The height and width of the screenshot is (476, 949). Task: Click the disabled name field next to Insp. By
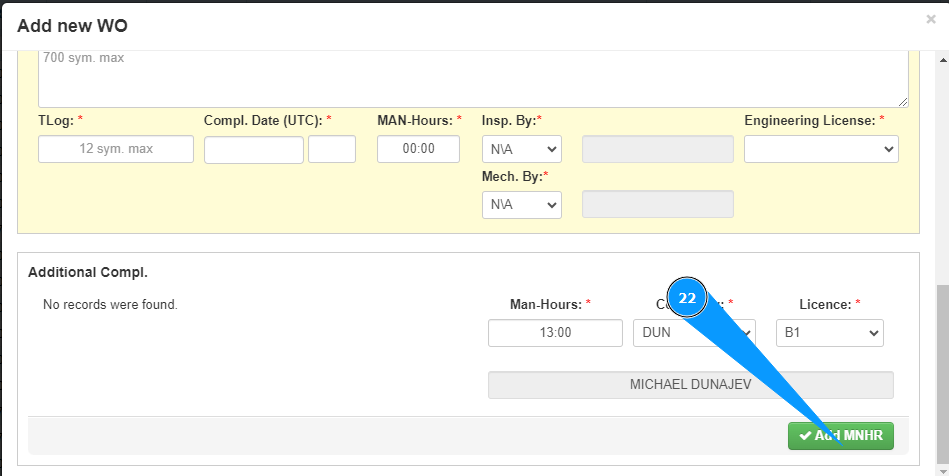point(658,149)
